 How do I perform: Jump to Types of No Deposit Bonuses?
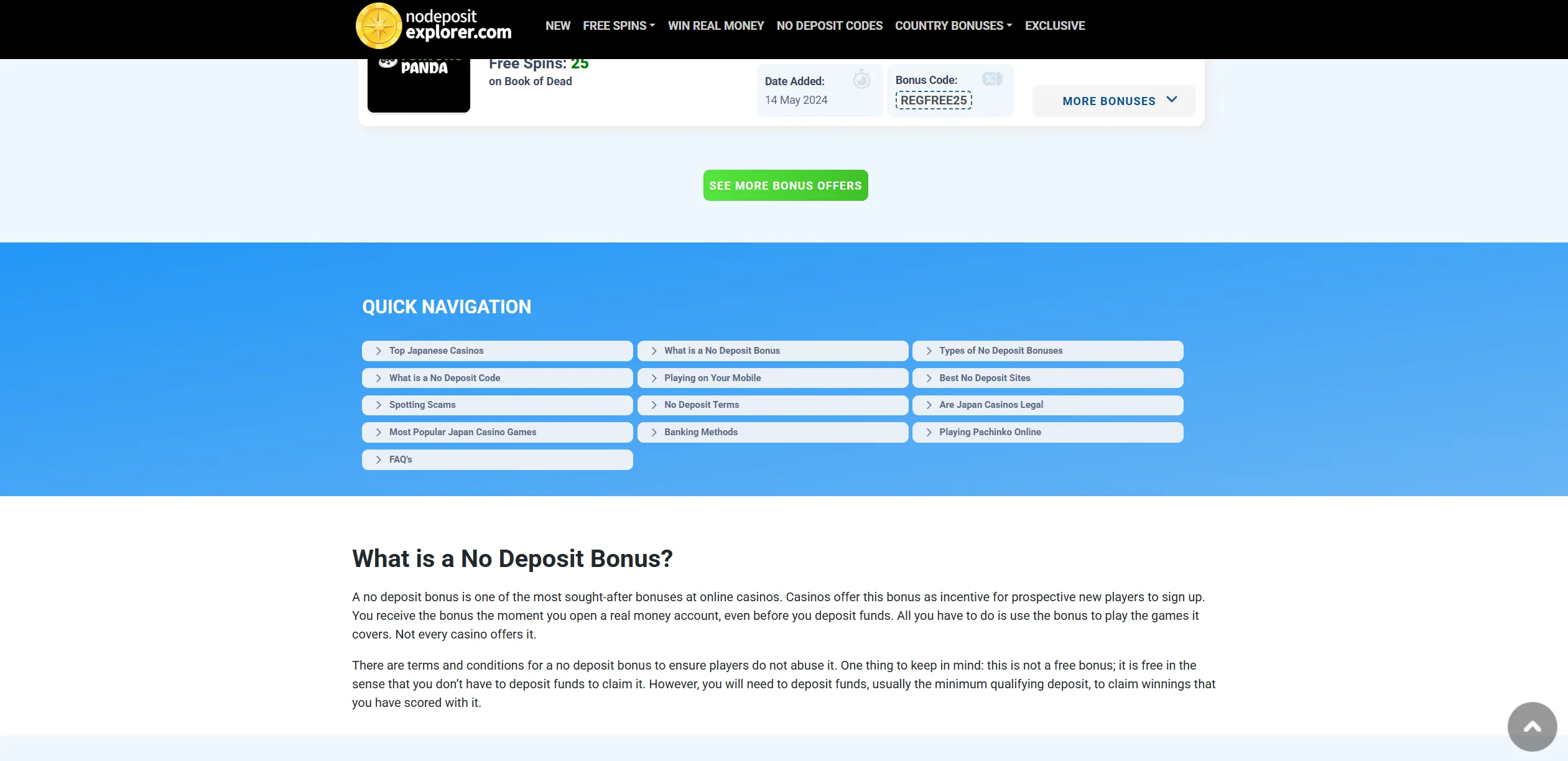(1047, 351)
